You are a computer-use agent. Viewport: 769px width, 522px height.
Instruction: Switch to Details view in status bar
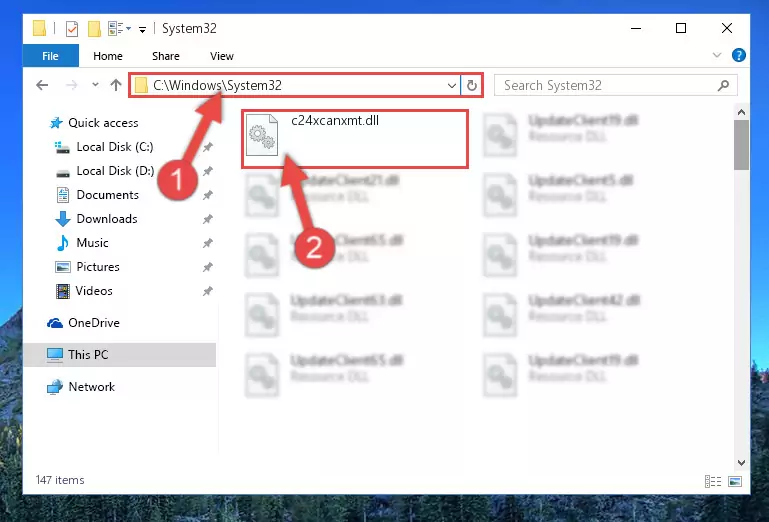coord(713,481)
